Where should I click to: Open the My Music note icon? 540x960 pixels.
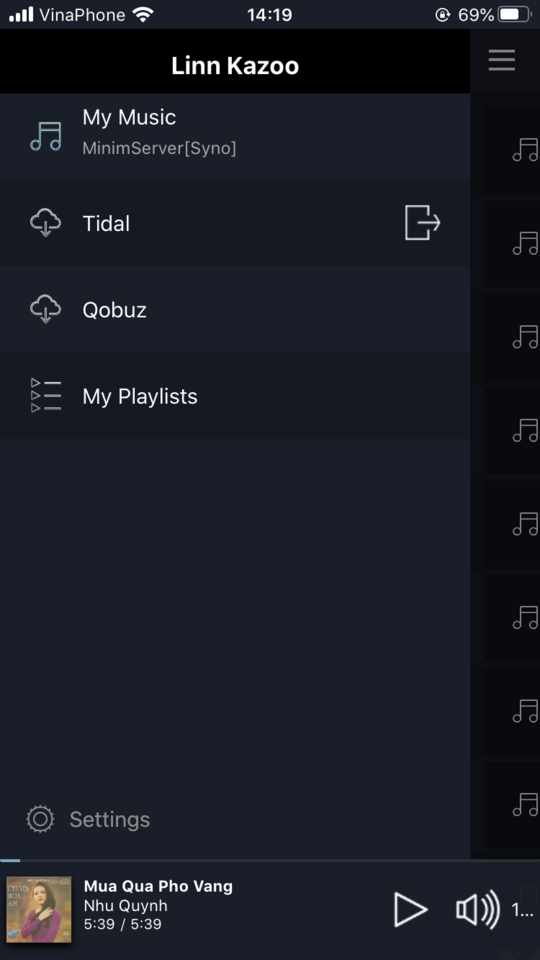tap(46, 136)
